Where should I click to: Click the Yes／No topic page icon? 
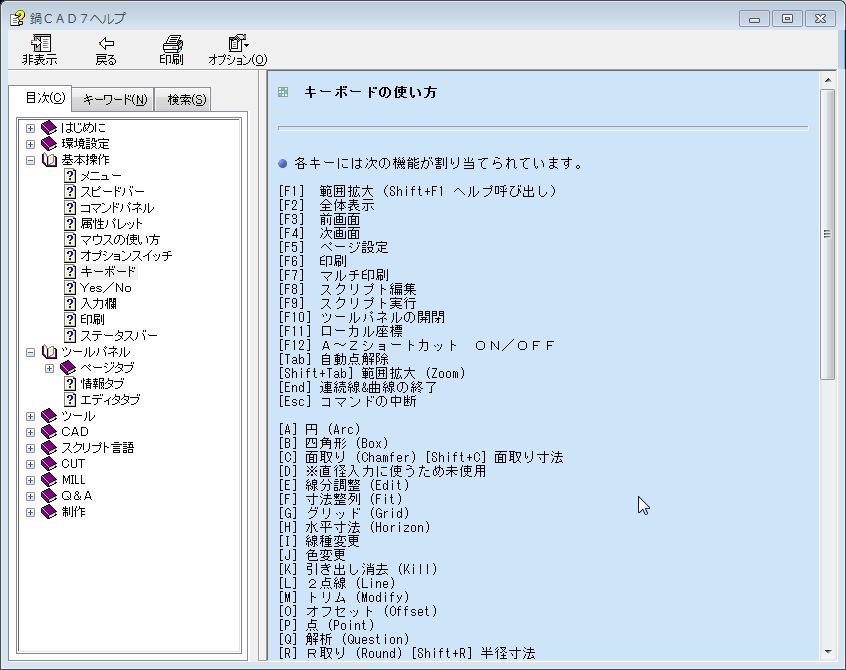click(70, 288)
